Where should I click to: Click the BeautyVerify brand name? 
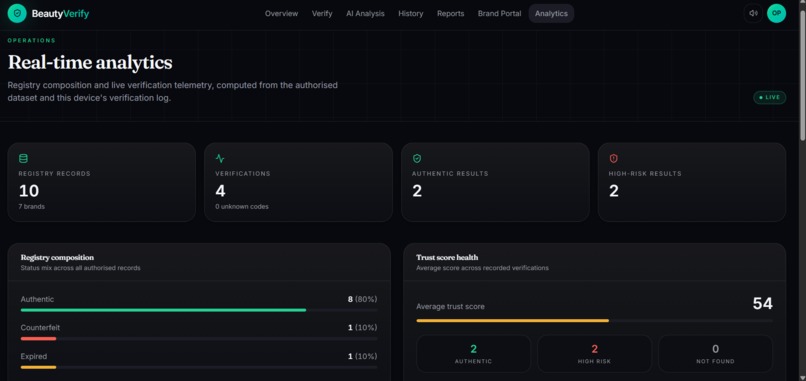point(60,14)
